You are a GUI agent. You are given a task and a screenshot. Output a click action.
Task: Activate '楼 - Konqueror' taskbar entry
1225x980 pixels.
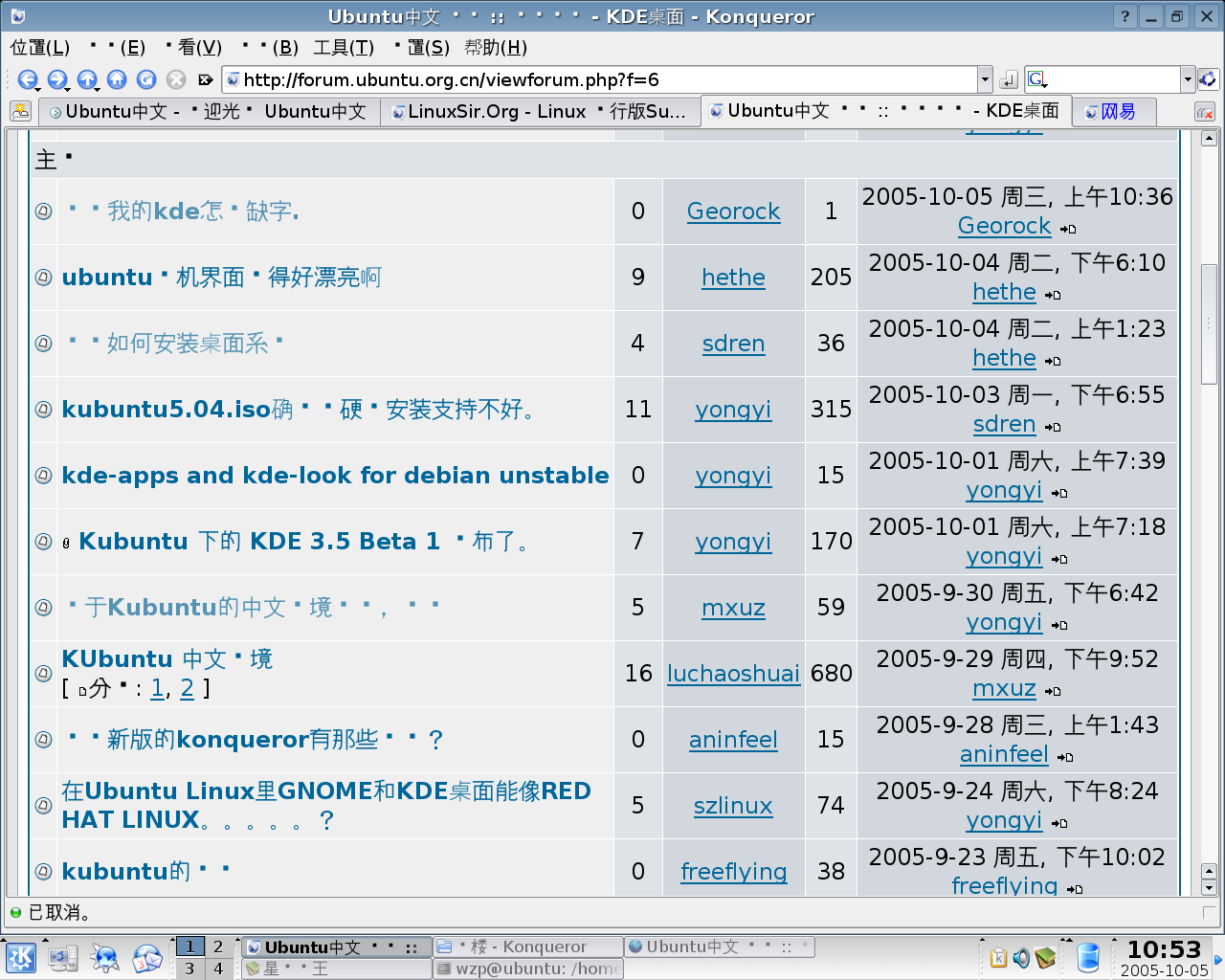(x=527, y=947)
